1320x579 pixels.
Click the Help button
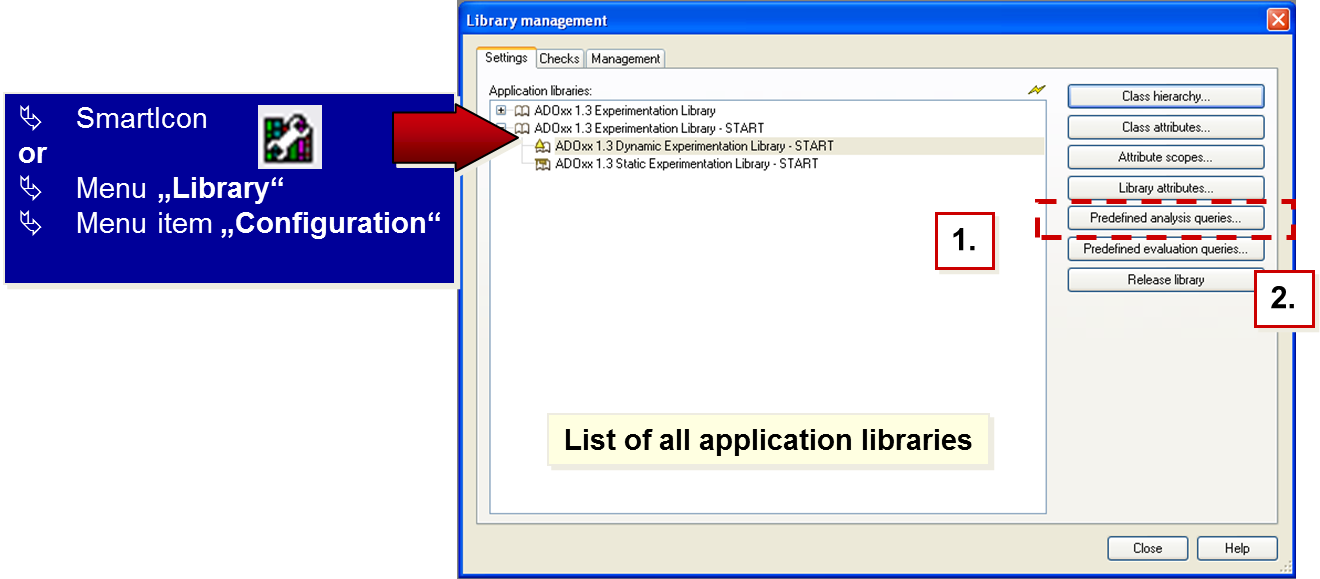point(1238,548)
